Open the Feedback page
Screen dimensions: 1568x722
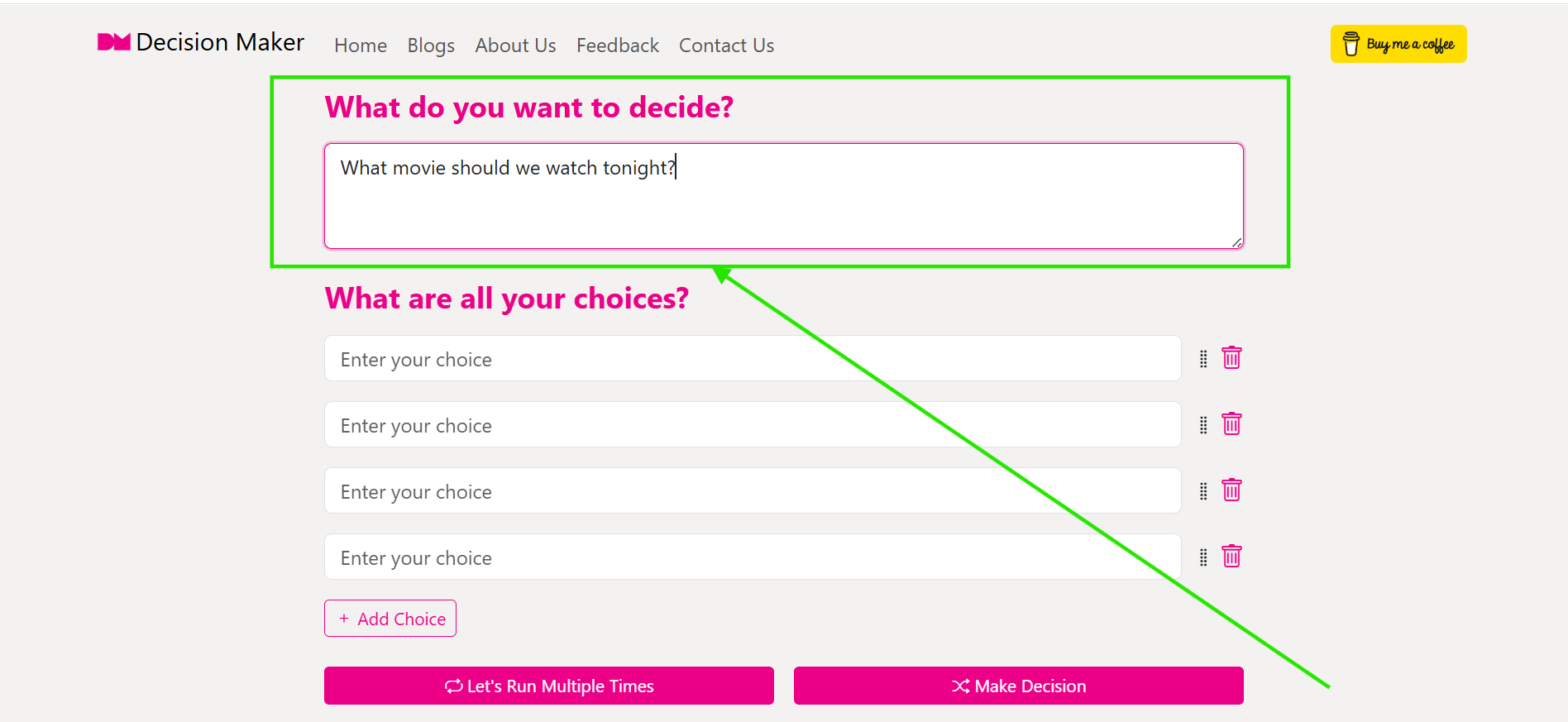pos(617,45)
